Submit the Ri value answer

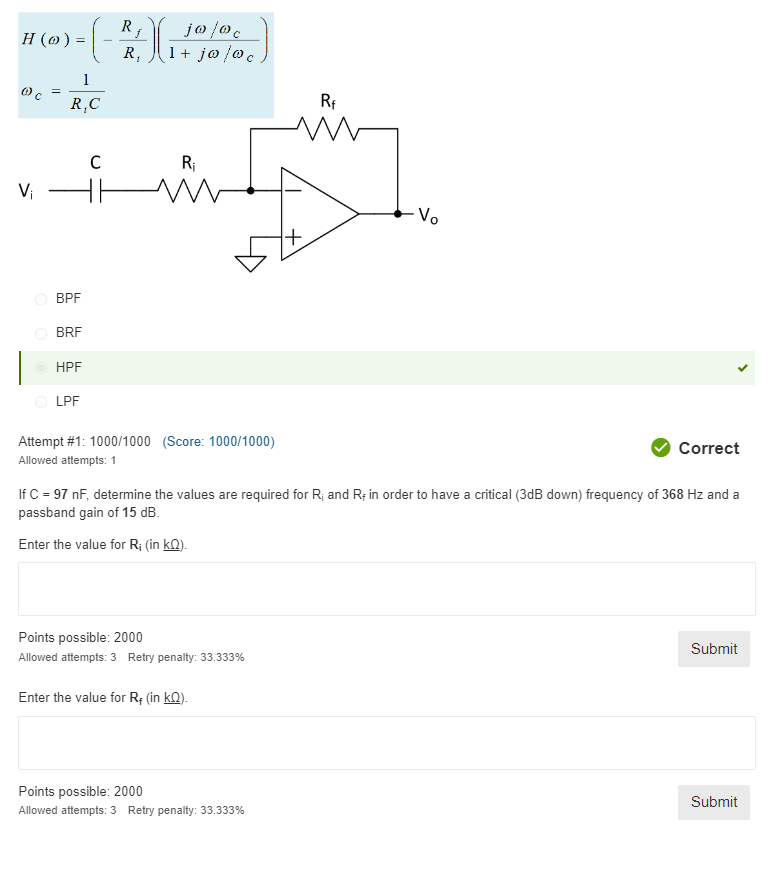tap(713, 648)
